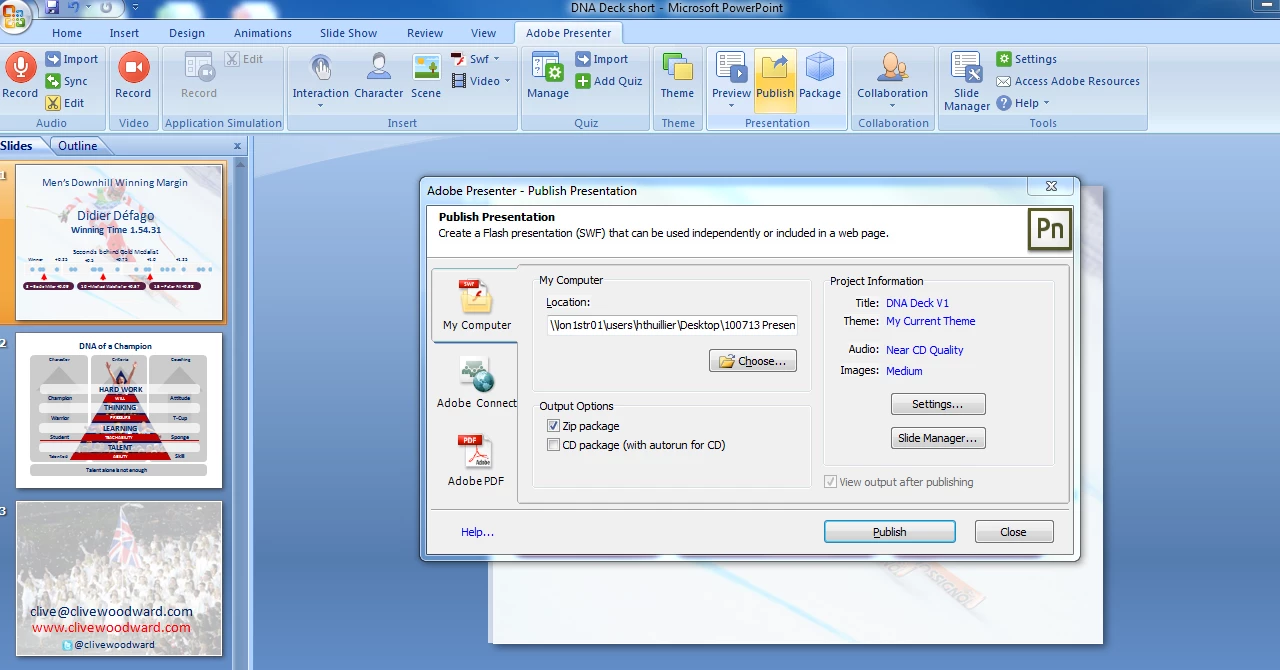Click Sync in the Audio group

point(66,81)
